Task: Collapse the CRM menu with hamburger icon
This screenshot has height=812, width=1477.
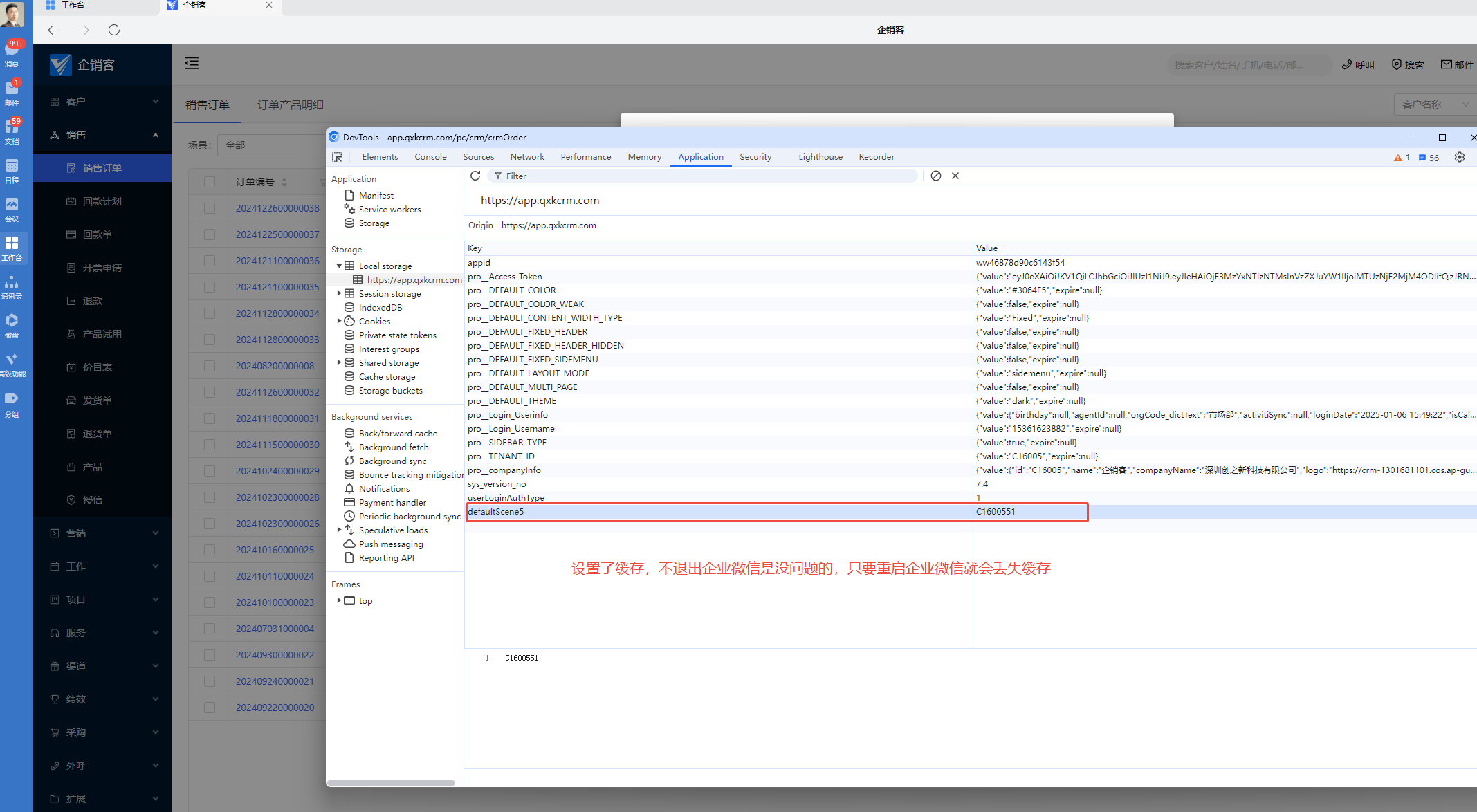Action: click(192, 64)
